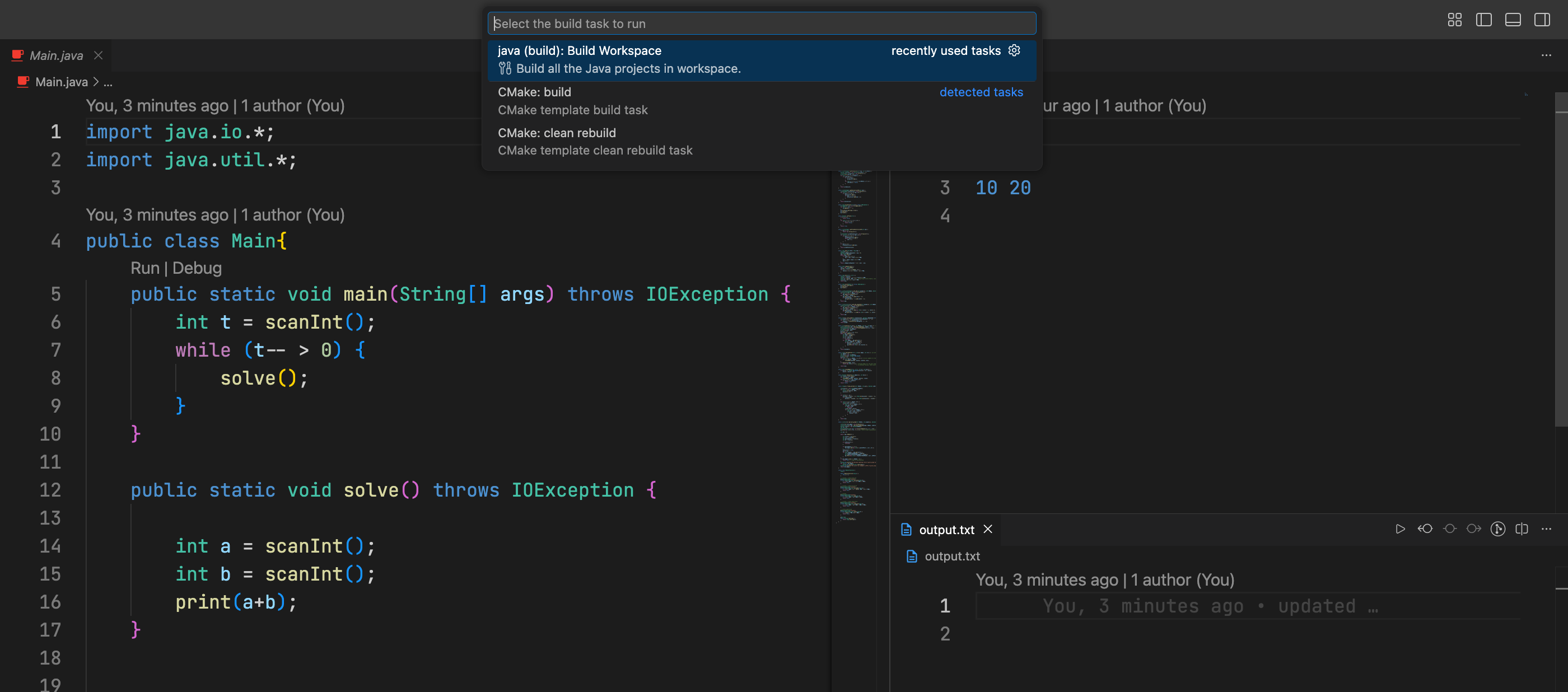The image size is (1568, 692).
Task: Click the Git commit graph circle icon
Action: pyautogui.click(x=1498, y=529)
